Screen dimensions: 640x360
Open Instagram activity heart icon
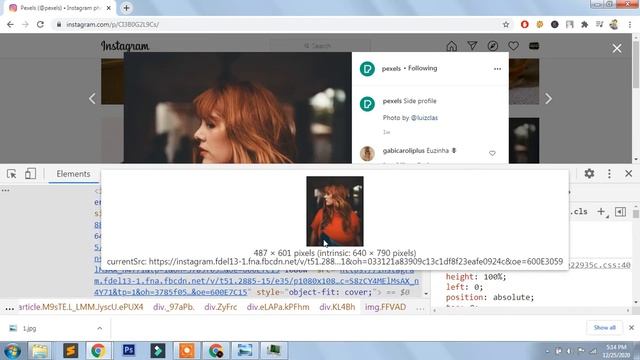pyautogui.click(x=513, y=46)
